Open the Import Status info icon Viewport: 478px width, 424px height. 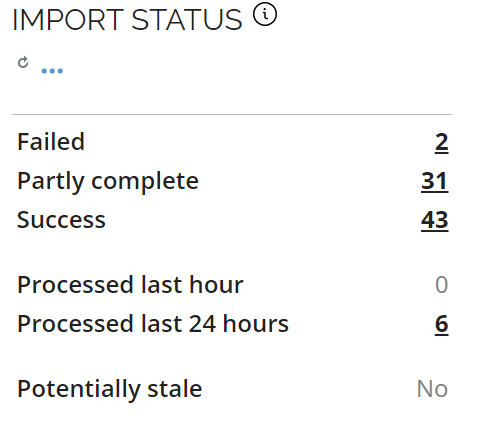[x=265, y=14]
